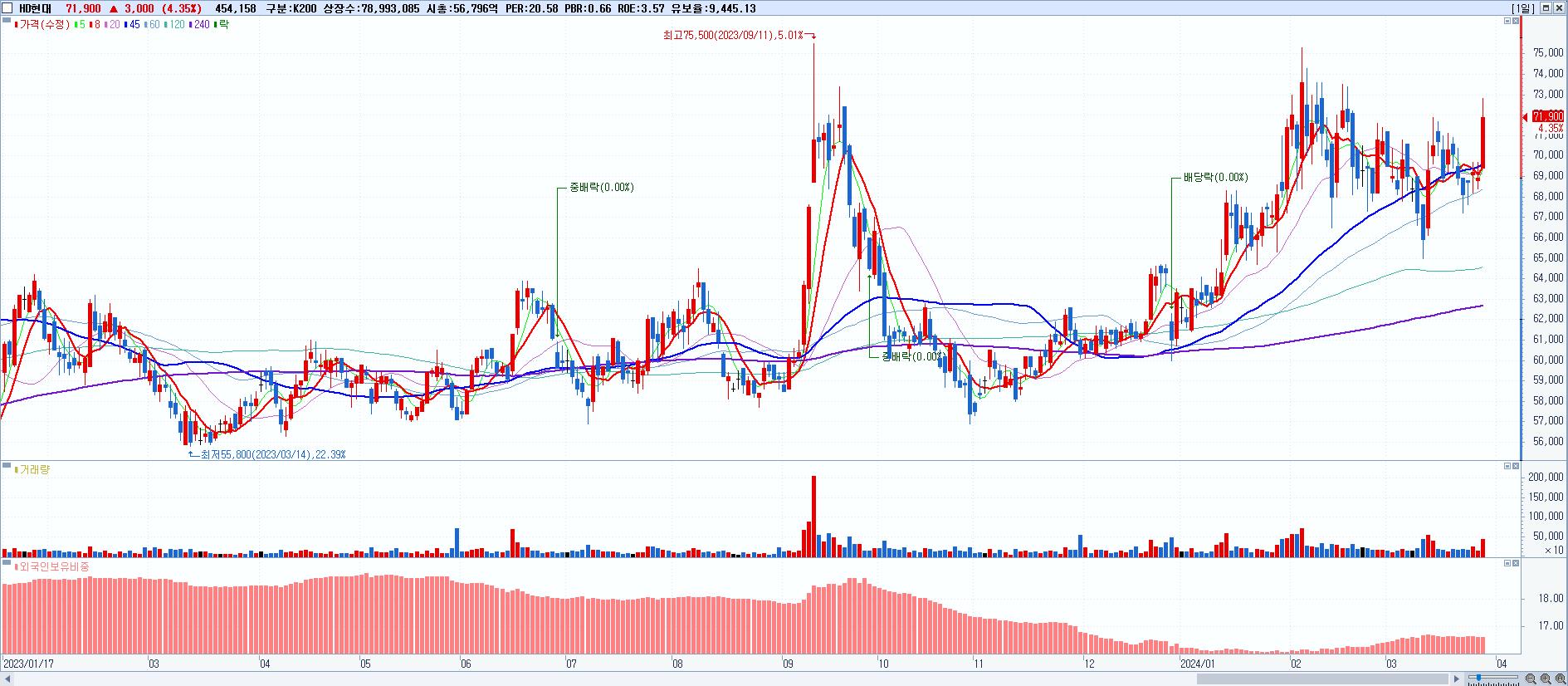Click the 유보율:9,445.13 header value
This screenshot has width=1568, height=686.
point(715,8)
